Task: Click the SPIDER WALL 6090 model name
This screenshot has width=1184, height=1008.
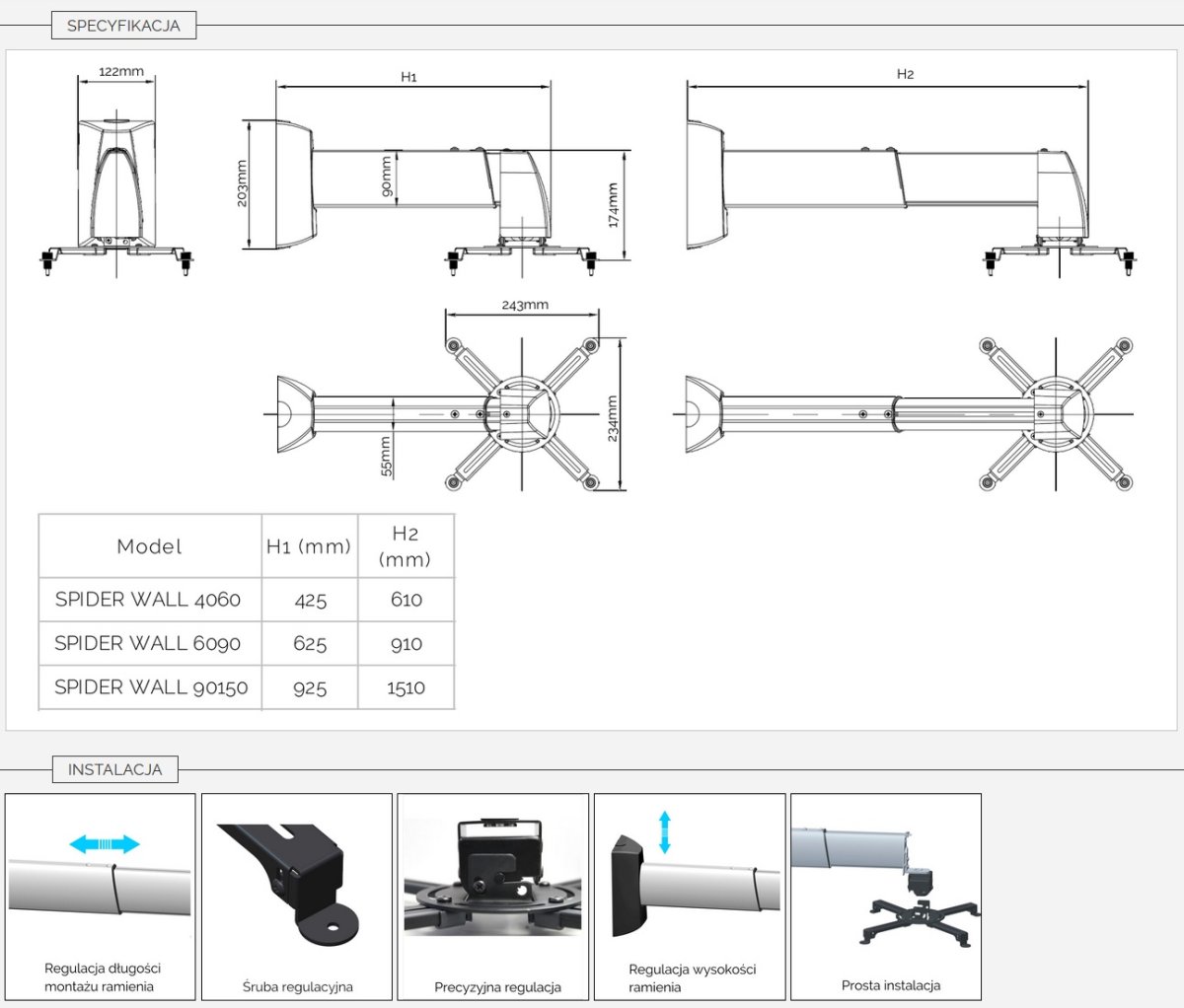Action: tap(148, 643)
